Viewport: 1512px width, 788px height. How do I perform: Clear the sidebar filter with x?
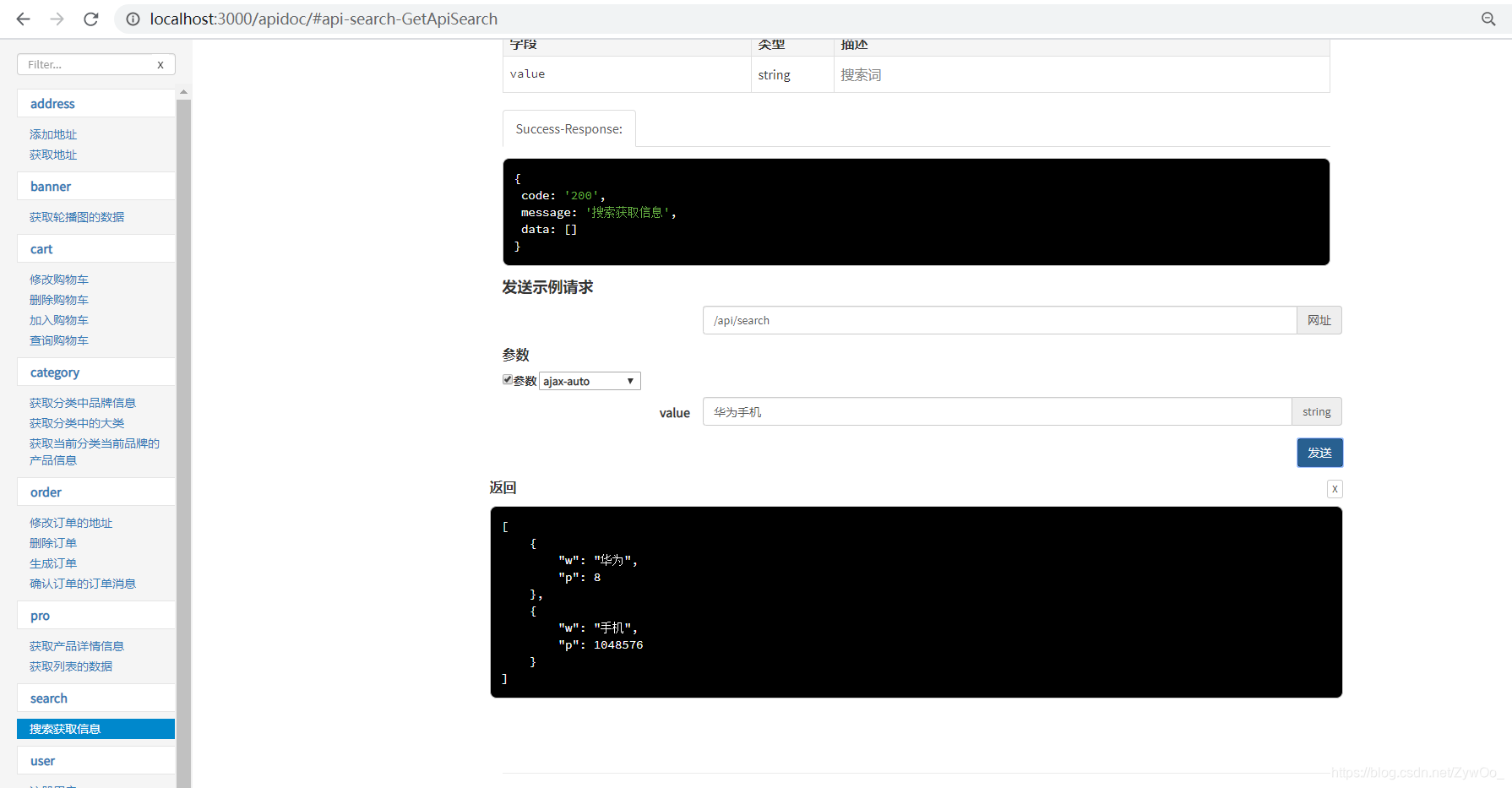[160, 64]
